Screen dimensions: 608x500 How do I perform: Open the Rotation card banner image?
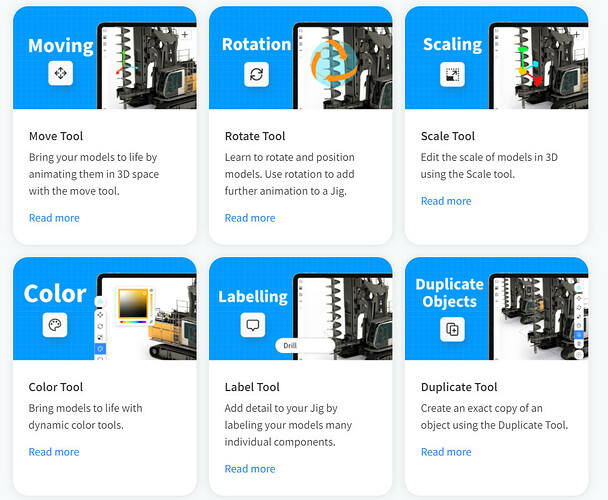pos(301,58)
